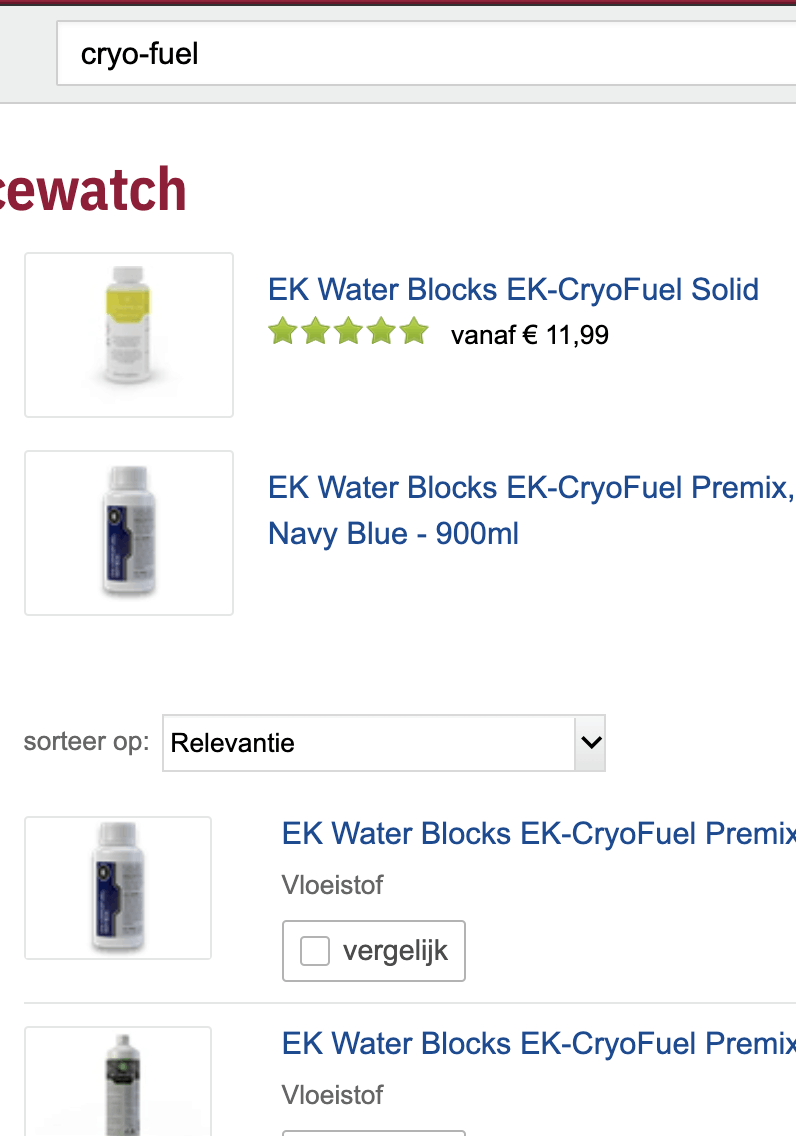Open the Navy Blue 900ml suggestion bottle image

pos(129,532)
